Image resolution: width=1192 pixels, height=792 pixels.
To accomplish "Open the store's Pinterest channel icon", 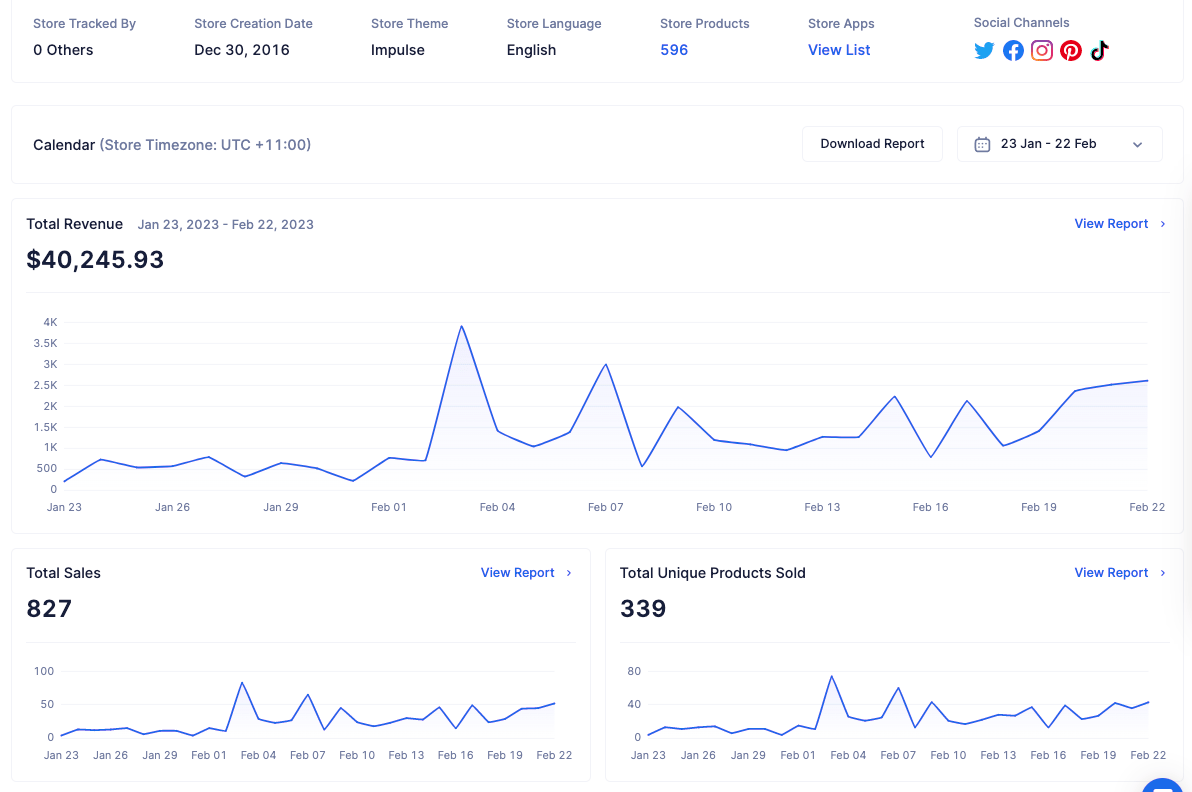I will point(1070,51).
